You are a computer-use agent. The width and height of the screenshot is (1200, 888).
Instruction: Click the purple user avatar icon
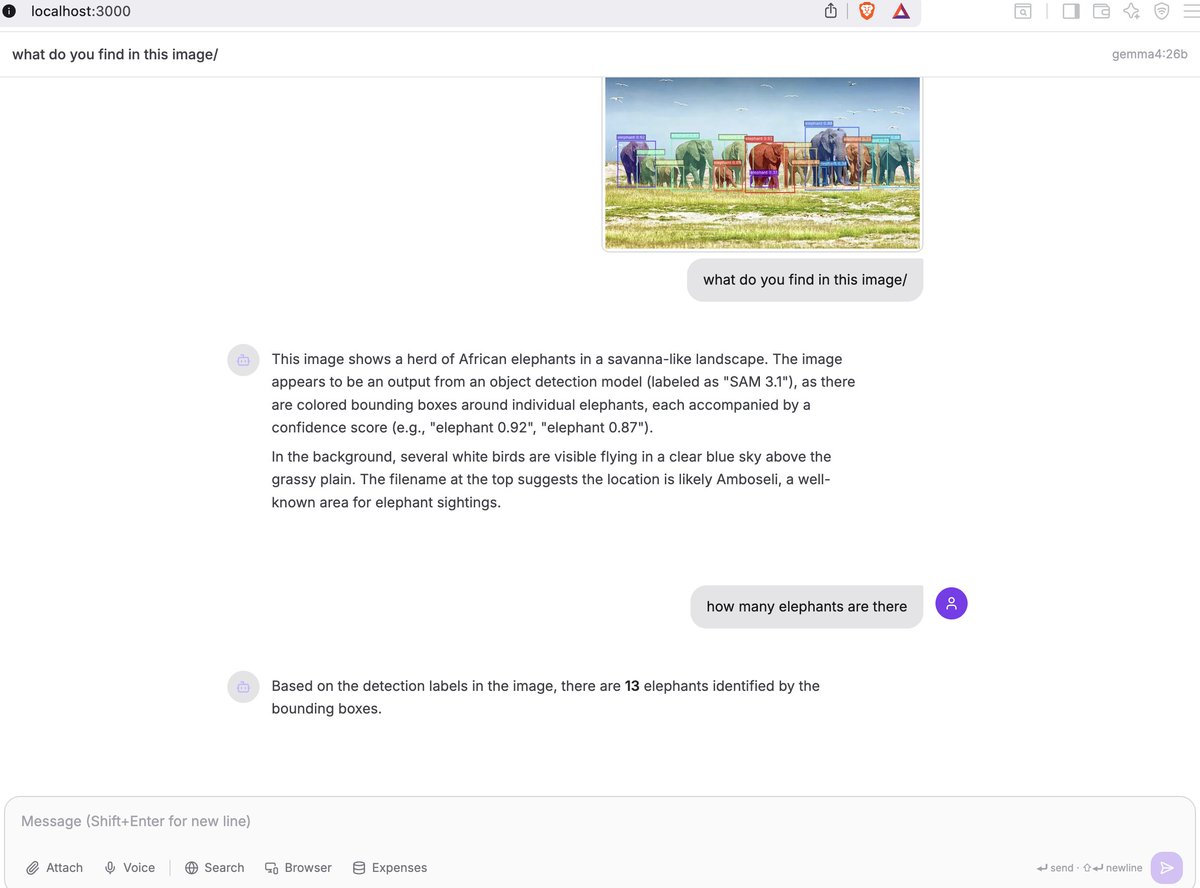[951, 603]
